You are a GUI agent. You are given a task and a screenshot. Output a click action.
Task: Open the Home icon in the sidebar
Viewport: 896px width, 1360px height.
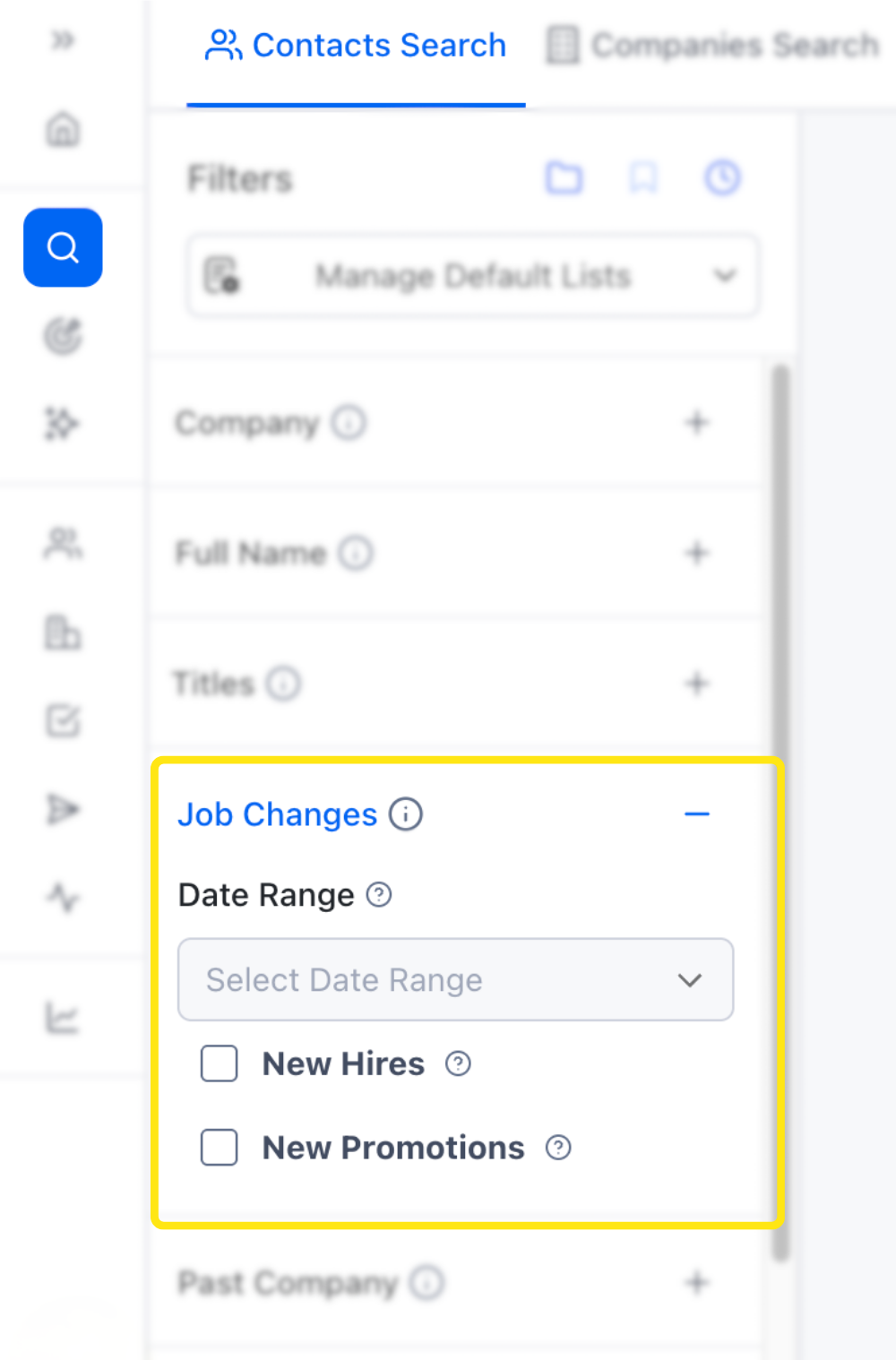(x=62, y=130)
